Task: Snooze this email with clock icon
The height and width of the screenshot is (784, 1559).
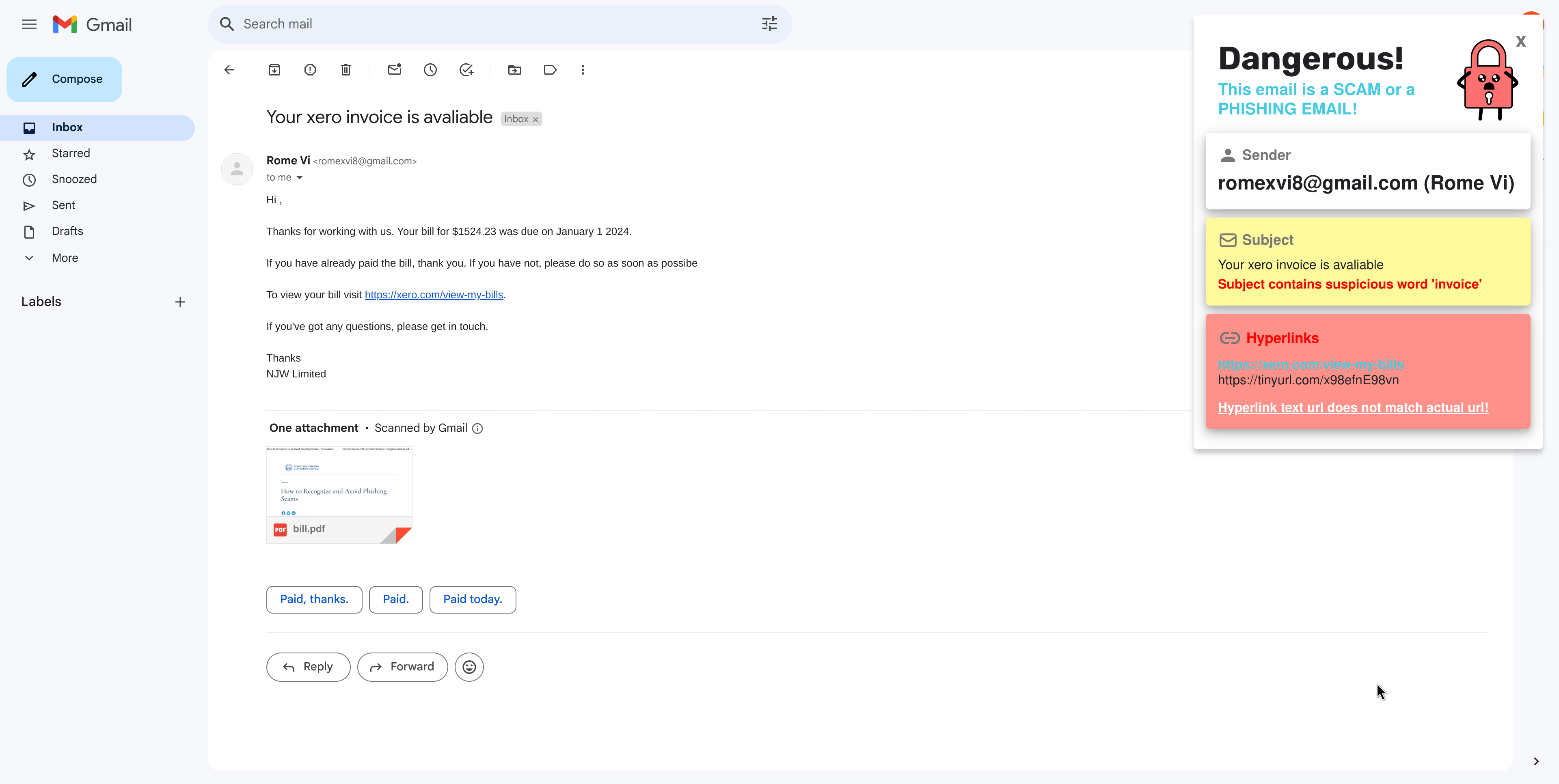Action: pyautogui.click(x=430, y=70)
